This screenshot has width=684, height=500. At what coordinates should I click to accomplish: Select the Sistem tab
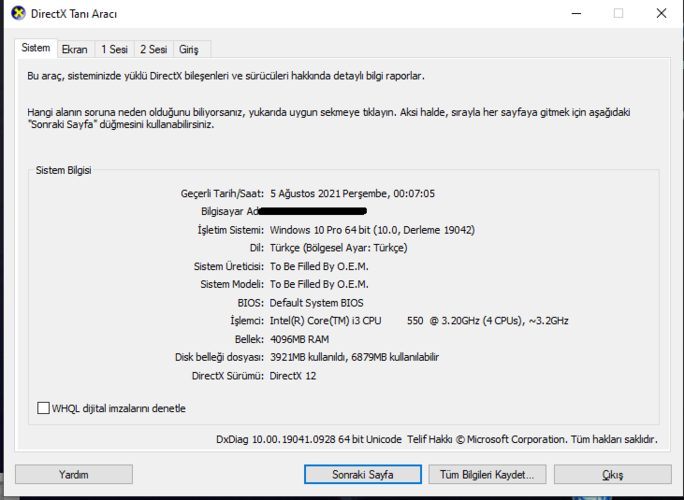[36, 48]
